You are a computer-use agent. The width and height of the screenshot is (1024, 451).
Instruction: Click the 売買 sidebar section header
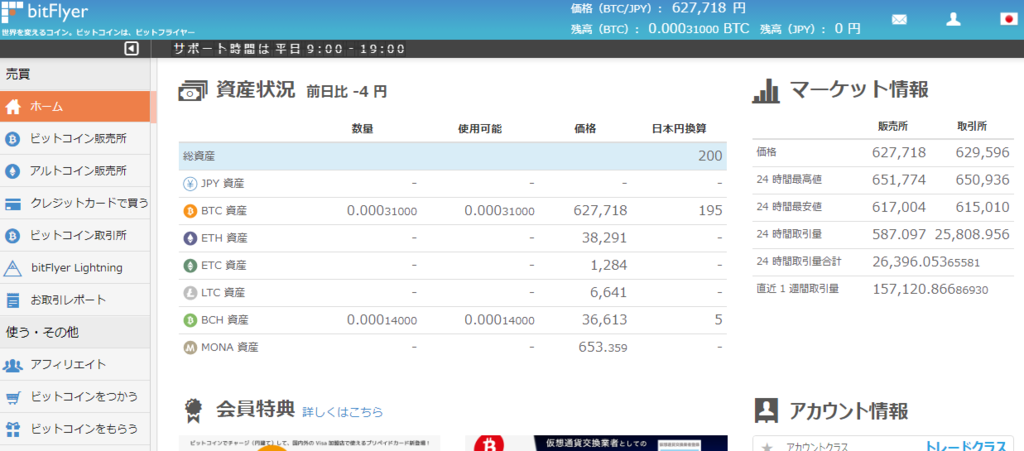[75, 75]
